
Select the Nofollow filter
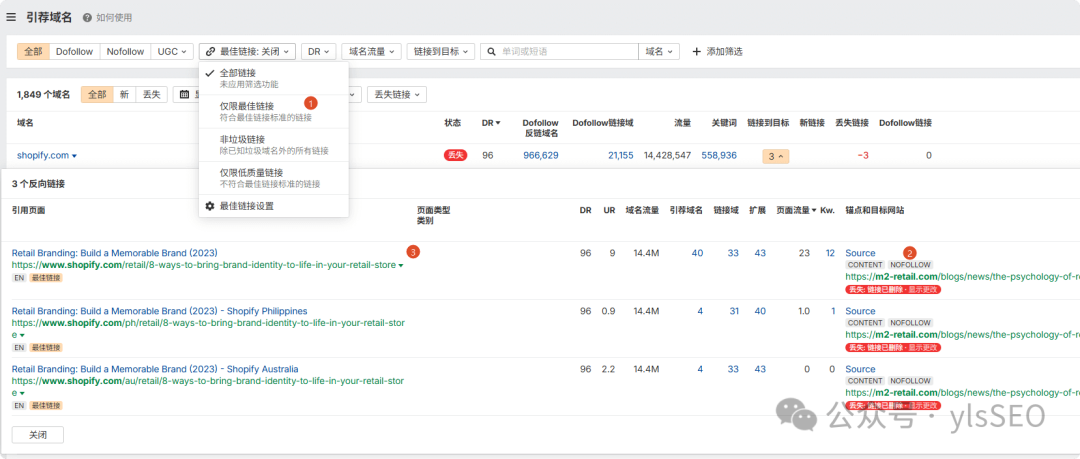pyautogui.click(x=125, y=52)
